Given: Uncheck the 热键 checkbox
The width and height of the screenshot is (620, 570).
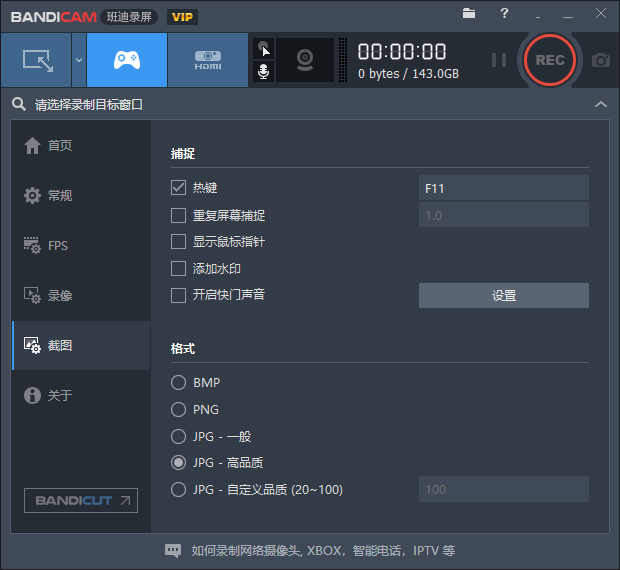Looking at the screenshot, I should 179,188.
